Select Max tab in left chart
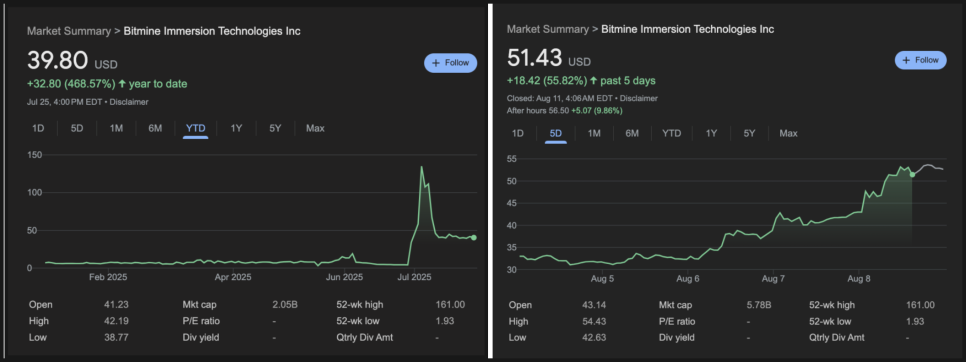Screen dimensions: 966x362 click(x=315, y=128)
